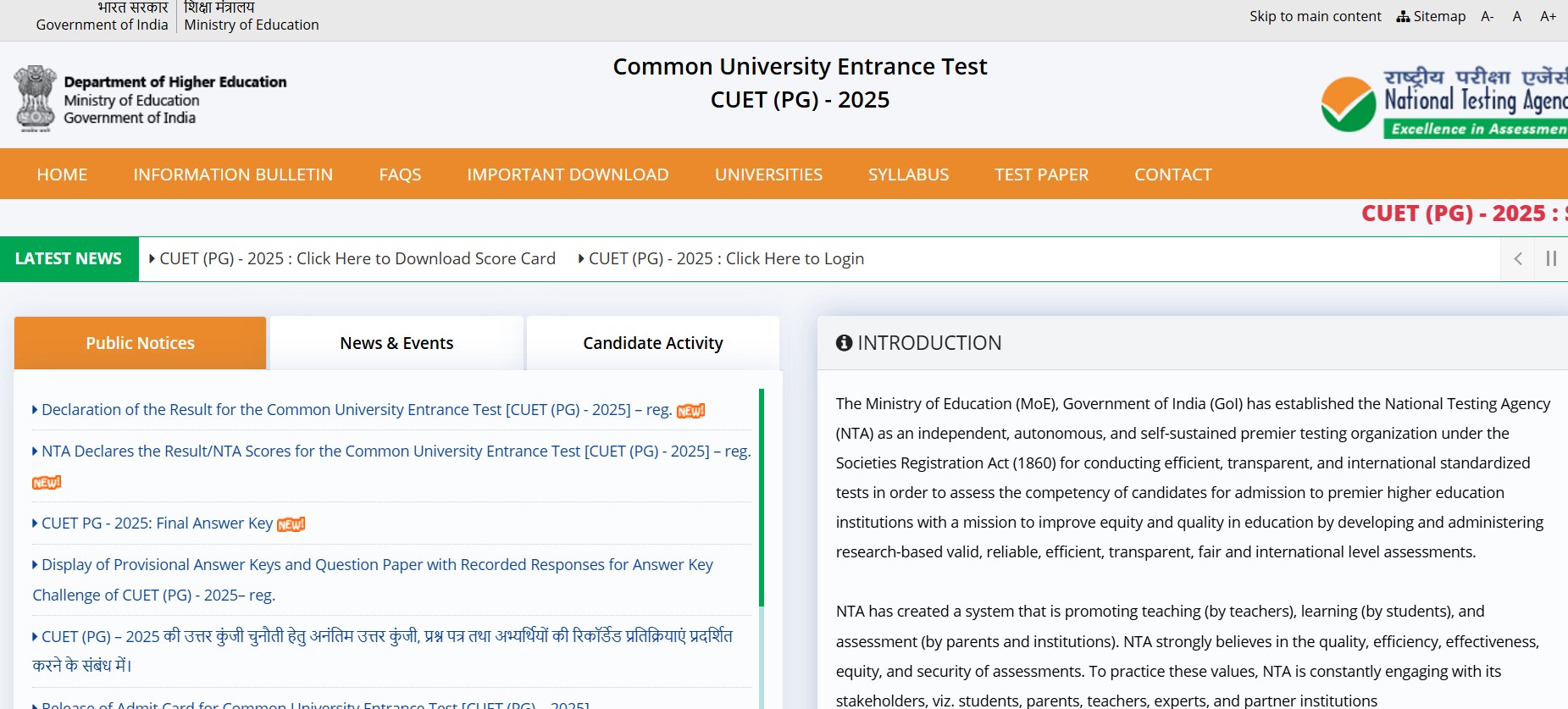Open CUET PG 2025 Final Answer Key notice

click(x=157, y=523)
